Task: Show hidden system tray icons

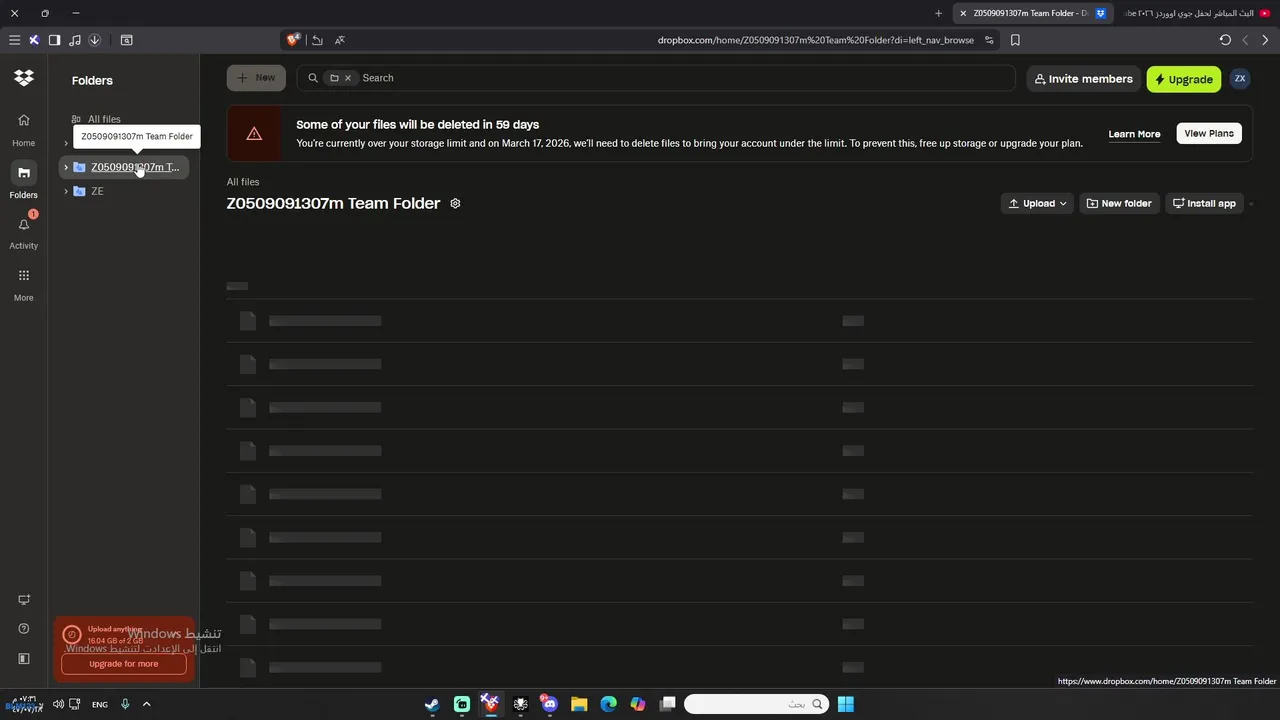Action: (x=146, y=704)
